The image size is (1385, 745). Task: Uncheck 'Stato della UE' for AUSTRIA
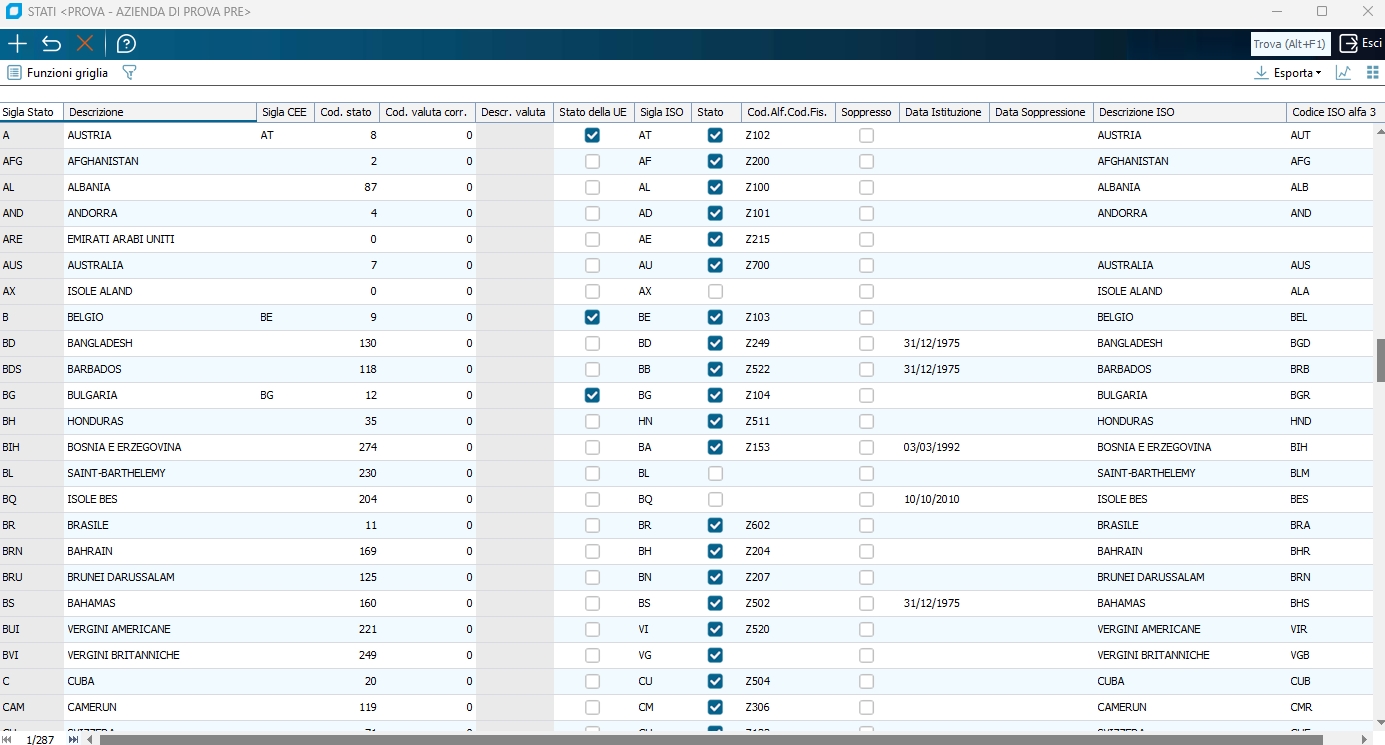[592, 135]
